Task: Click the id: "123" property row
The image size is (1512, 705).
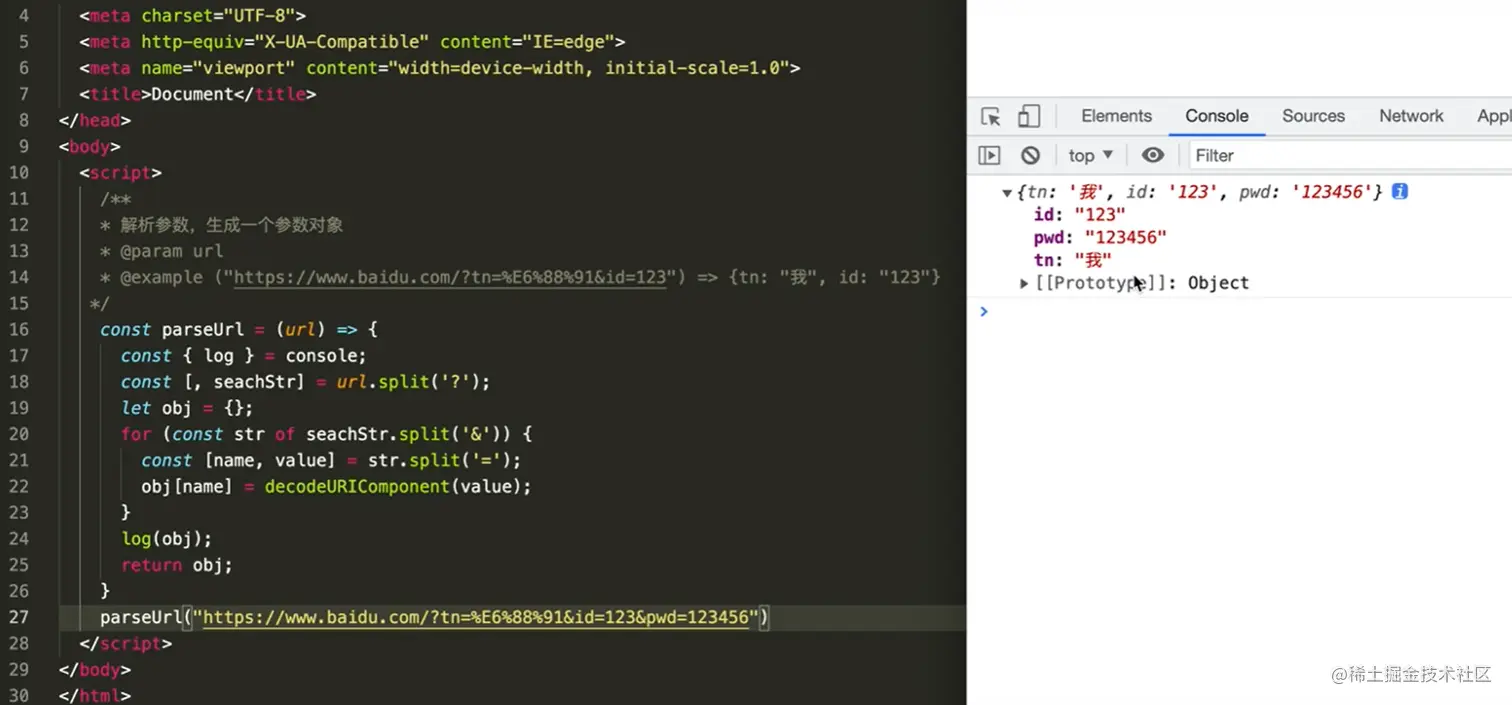Action: coord(1079,214)
